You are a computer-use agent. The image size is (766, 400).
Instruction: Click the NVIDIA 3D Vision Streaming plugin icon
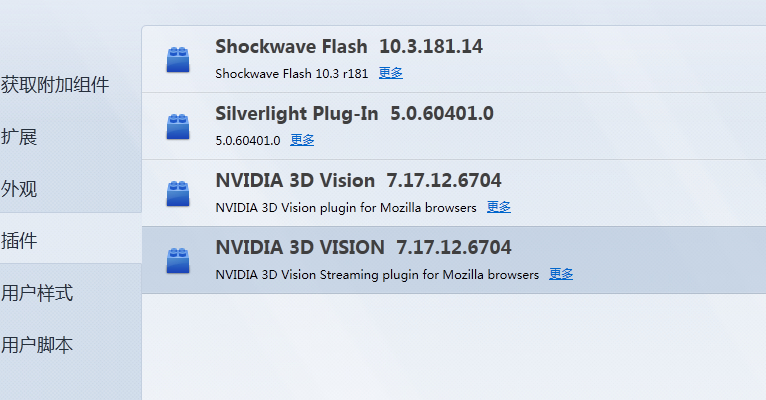tap(178, 260)
